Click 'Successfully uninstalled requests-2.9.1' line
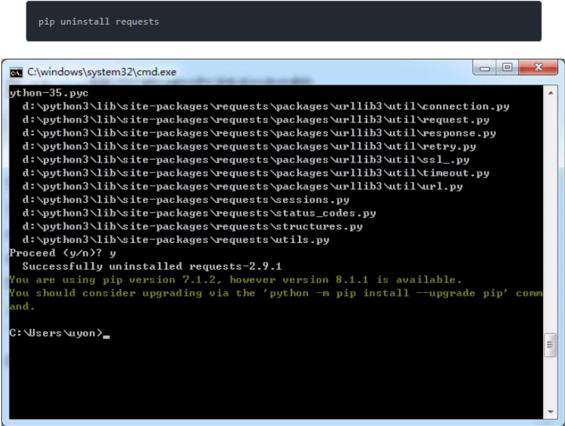 (x=152, y=266)
